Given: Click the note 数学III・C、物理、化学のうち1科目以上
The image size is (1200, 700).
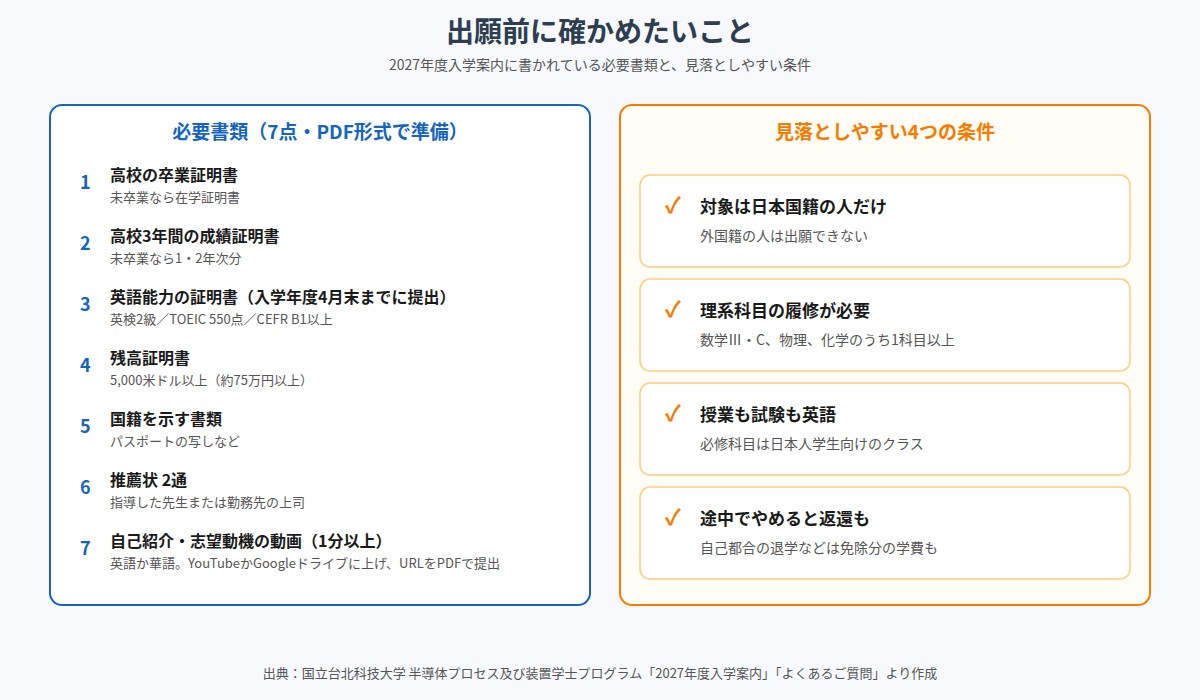Looking at the screenshot, I should click(827, 340).
